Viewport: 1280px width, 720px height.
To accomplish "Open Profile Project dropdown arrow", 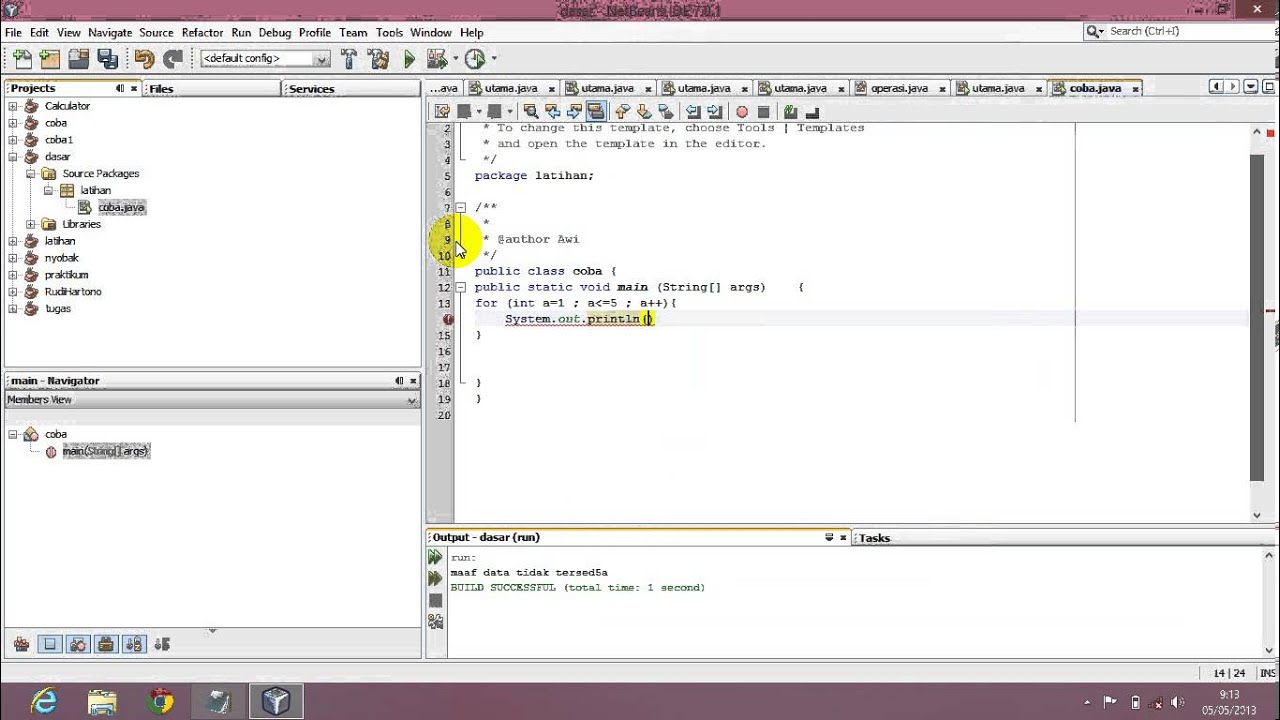I will (493, 59).
